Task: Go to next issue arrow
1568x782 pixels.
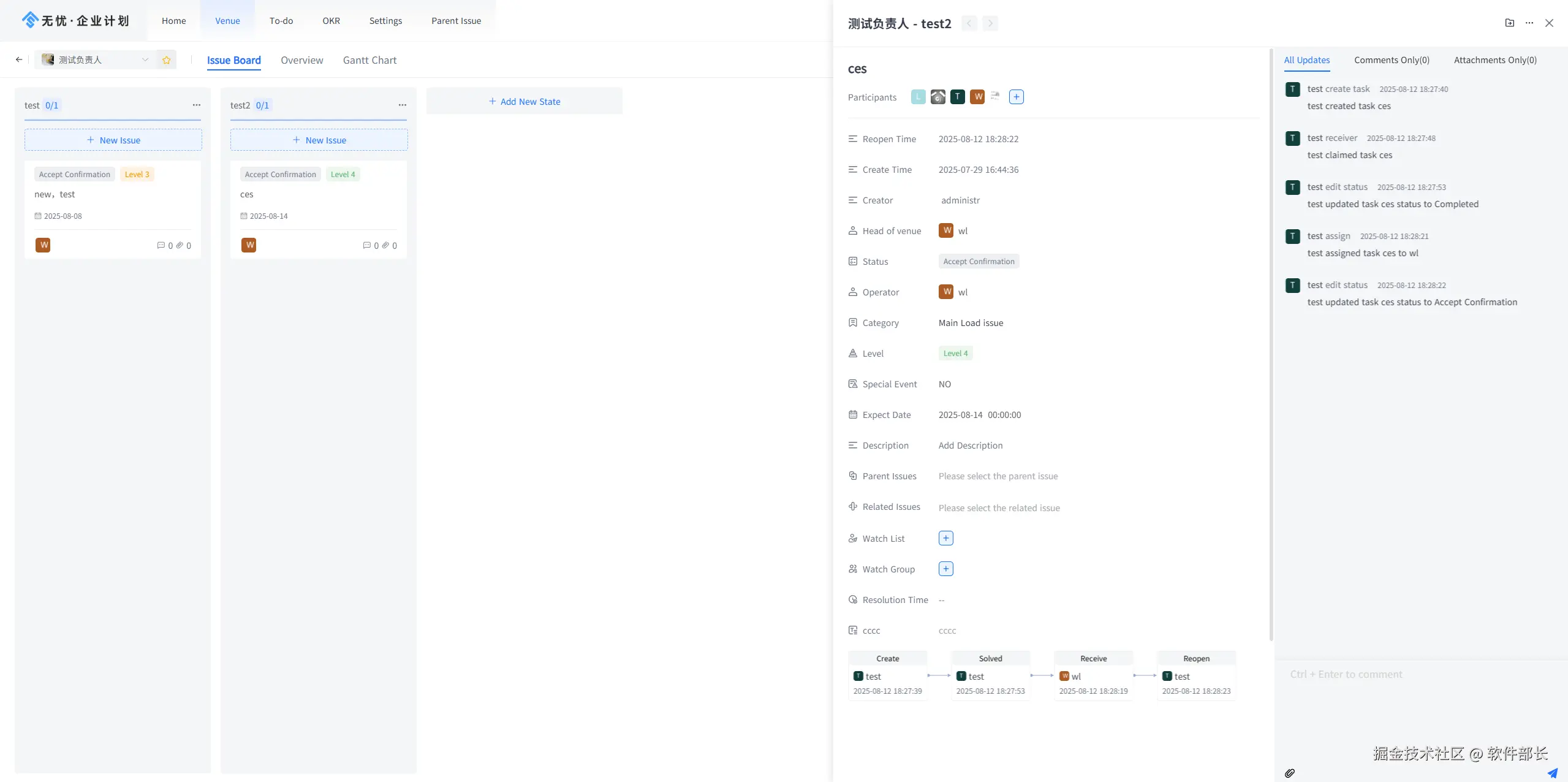Action: [990, 23]
